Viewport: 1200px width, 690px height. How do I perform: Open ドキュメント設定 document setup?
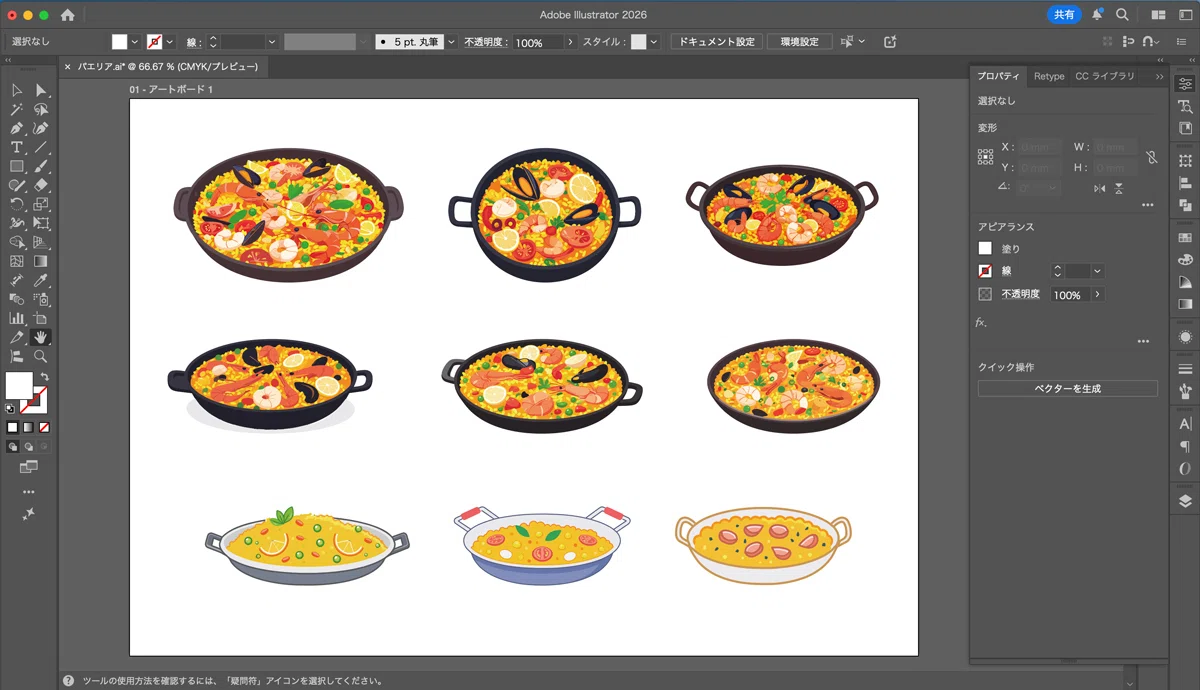point(716,42)
